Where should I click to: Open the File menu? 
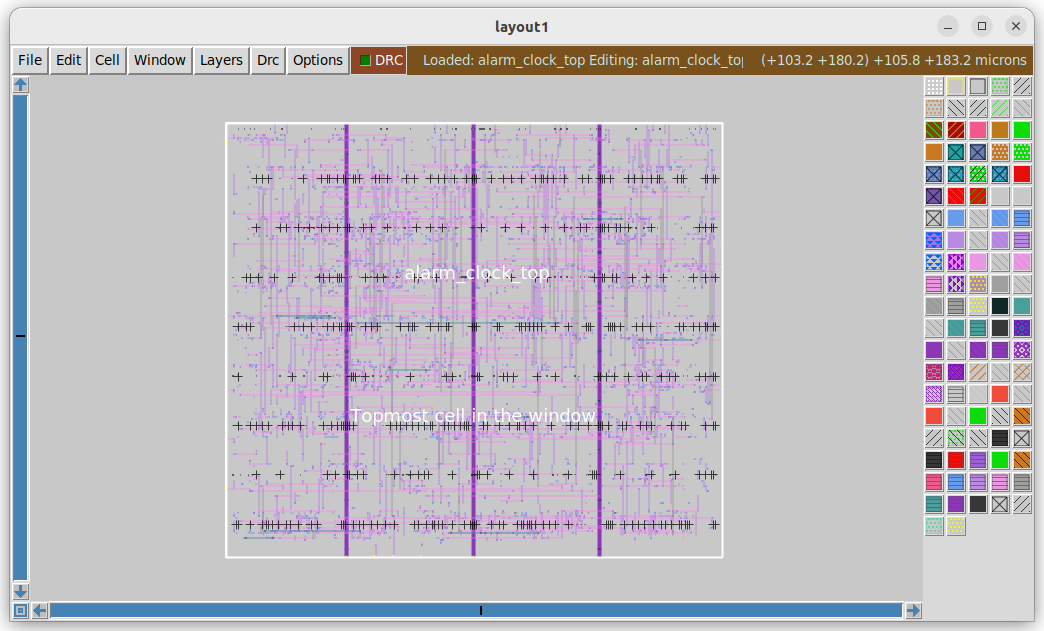click(29, 60)
